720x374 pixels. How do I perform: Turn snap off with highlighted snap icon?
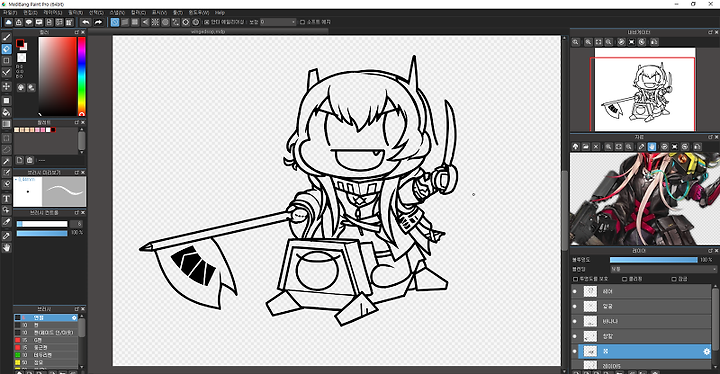pos(115,22)
